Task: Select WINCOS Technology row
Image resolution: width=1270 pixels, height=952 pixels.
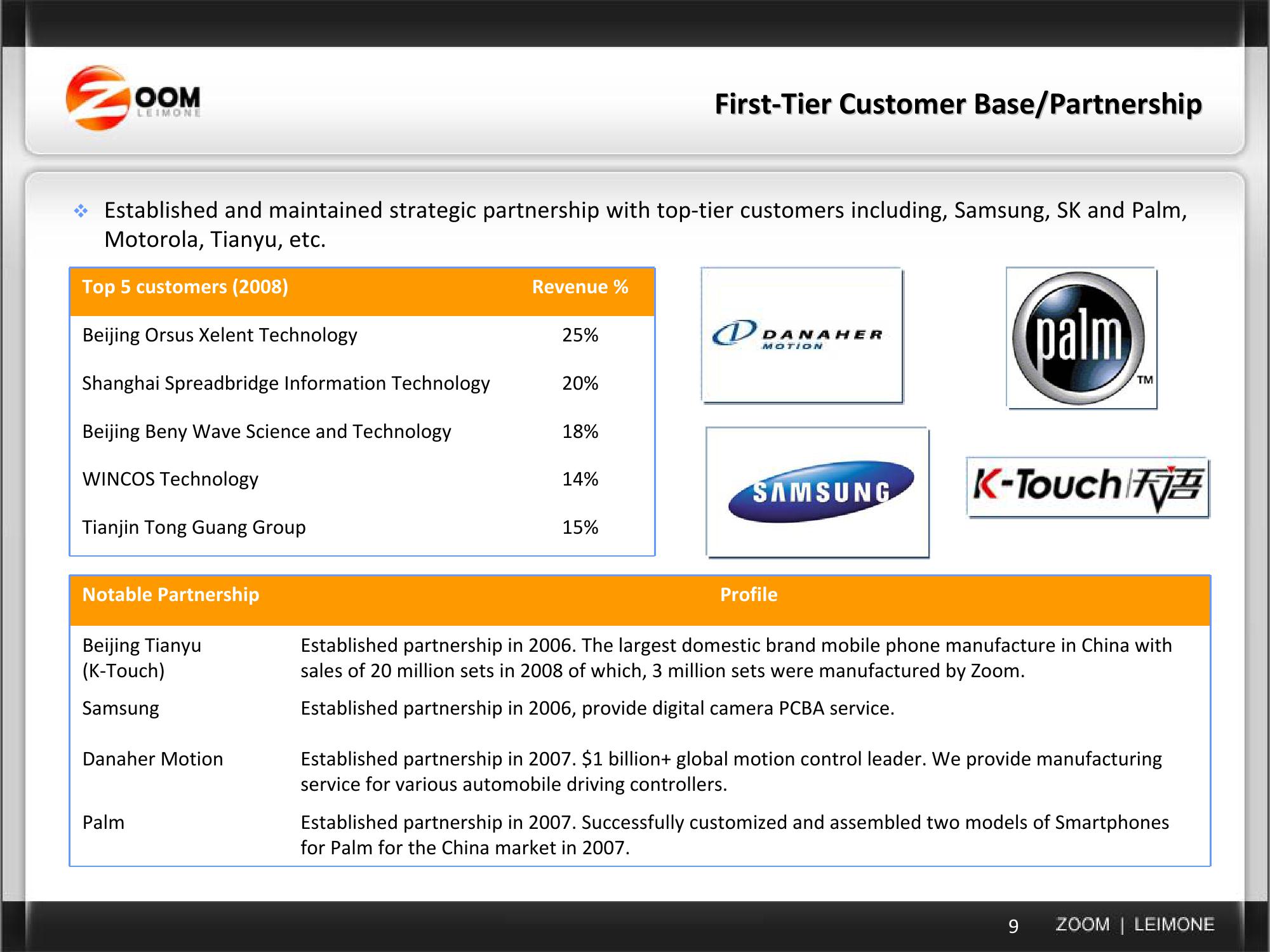Action: pos(362,479)
